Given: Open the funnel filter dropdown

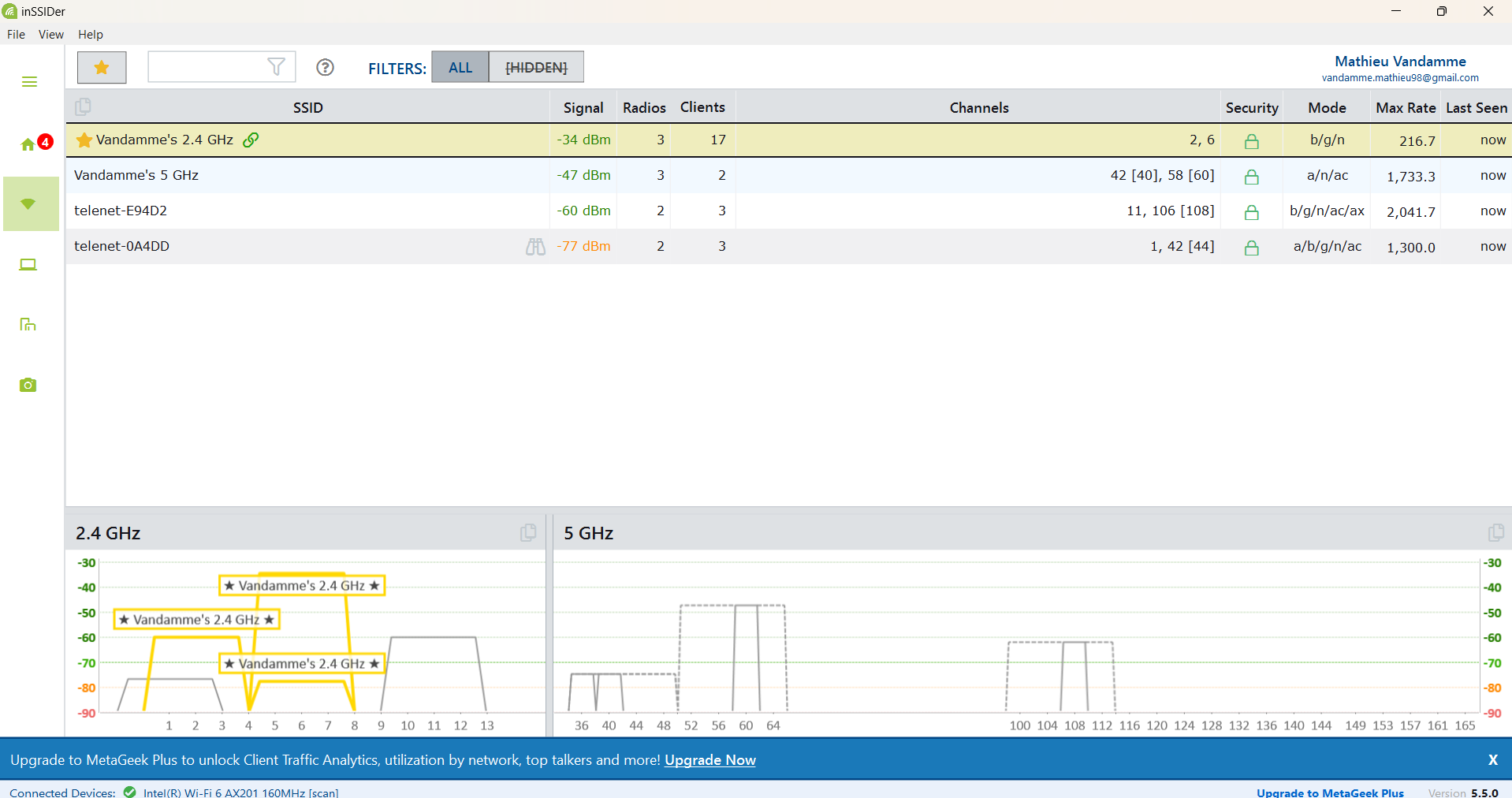Looking at the screenshot, I should click(276, 67).
